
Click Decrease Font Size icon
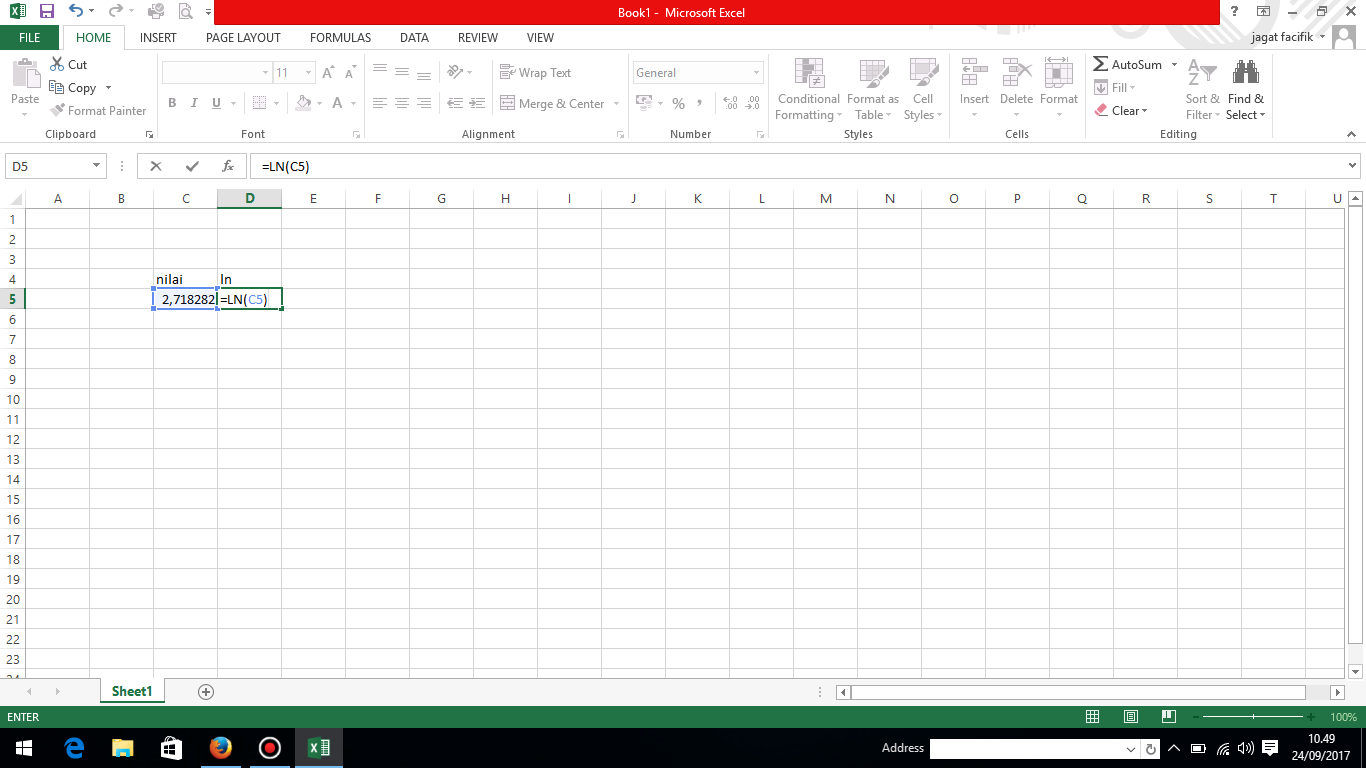pos(350,73)
